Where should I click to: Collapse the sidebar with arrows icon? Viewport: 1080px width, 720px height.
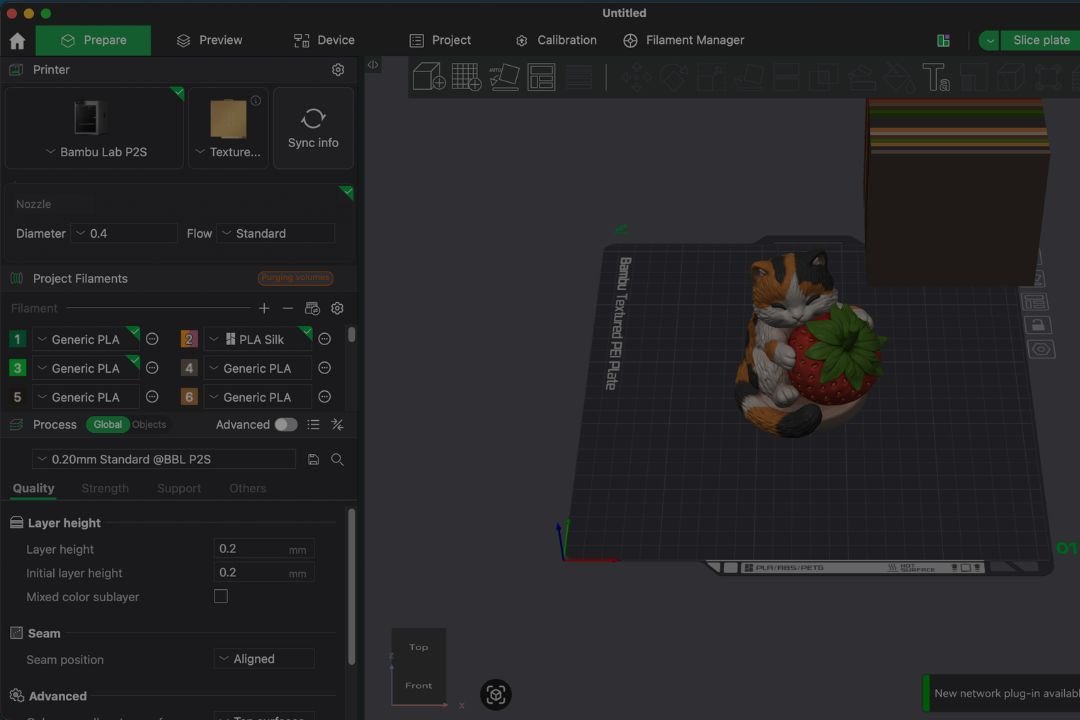pos(373,65)
